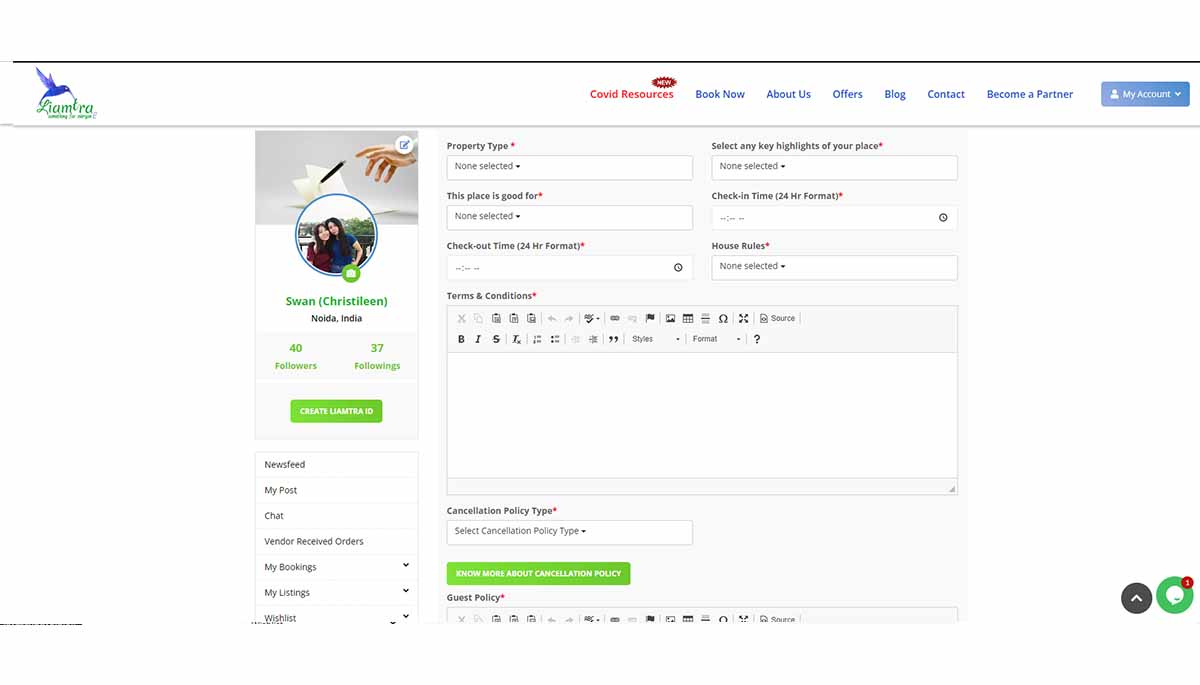1200x685 pixels.
Task: Open the Property Type dropdown
Action: pos(569,167)
